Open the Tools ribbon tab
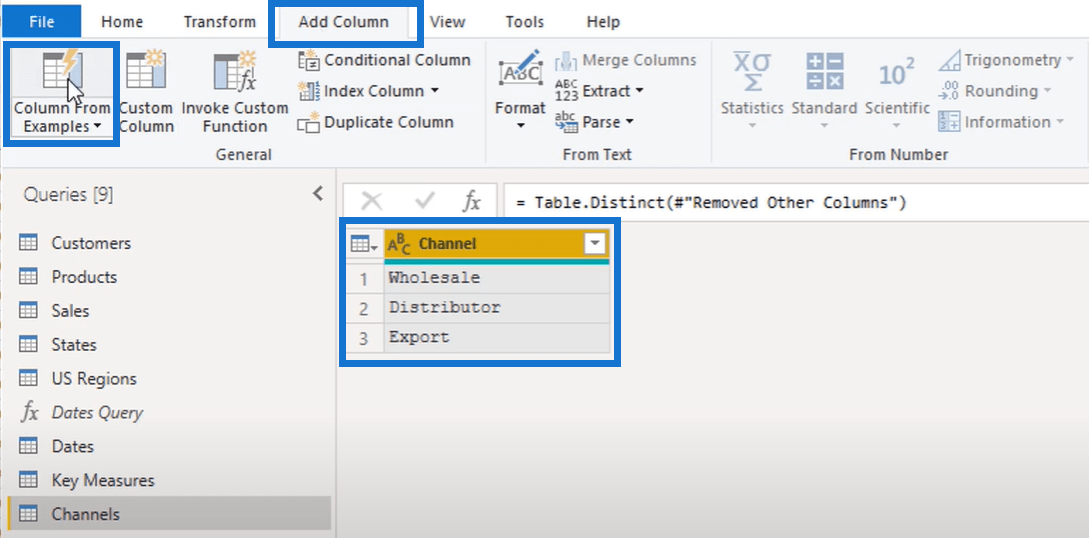Screen dimensions: 1089x538 [x=524, y=22]
